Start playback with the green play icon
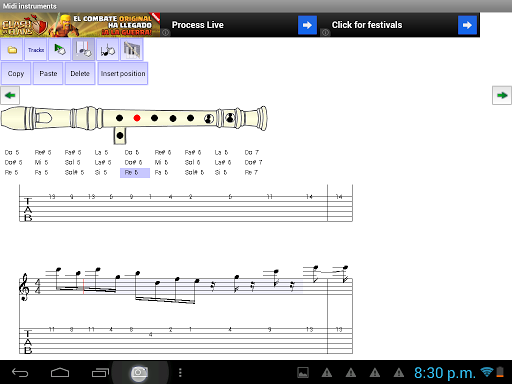 [60, 50]
